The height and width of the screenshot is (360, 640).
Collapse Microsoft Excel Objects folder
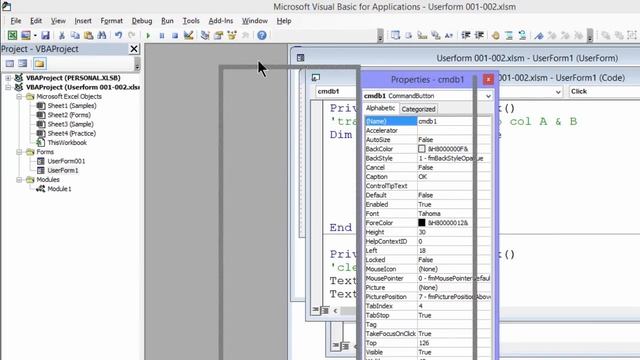point(19,96)
